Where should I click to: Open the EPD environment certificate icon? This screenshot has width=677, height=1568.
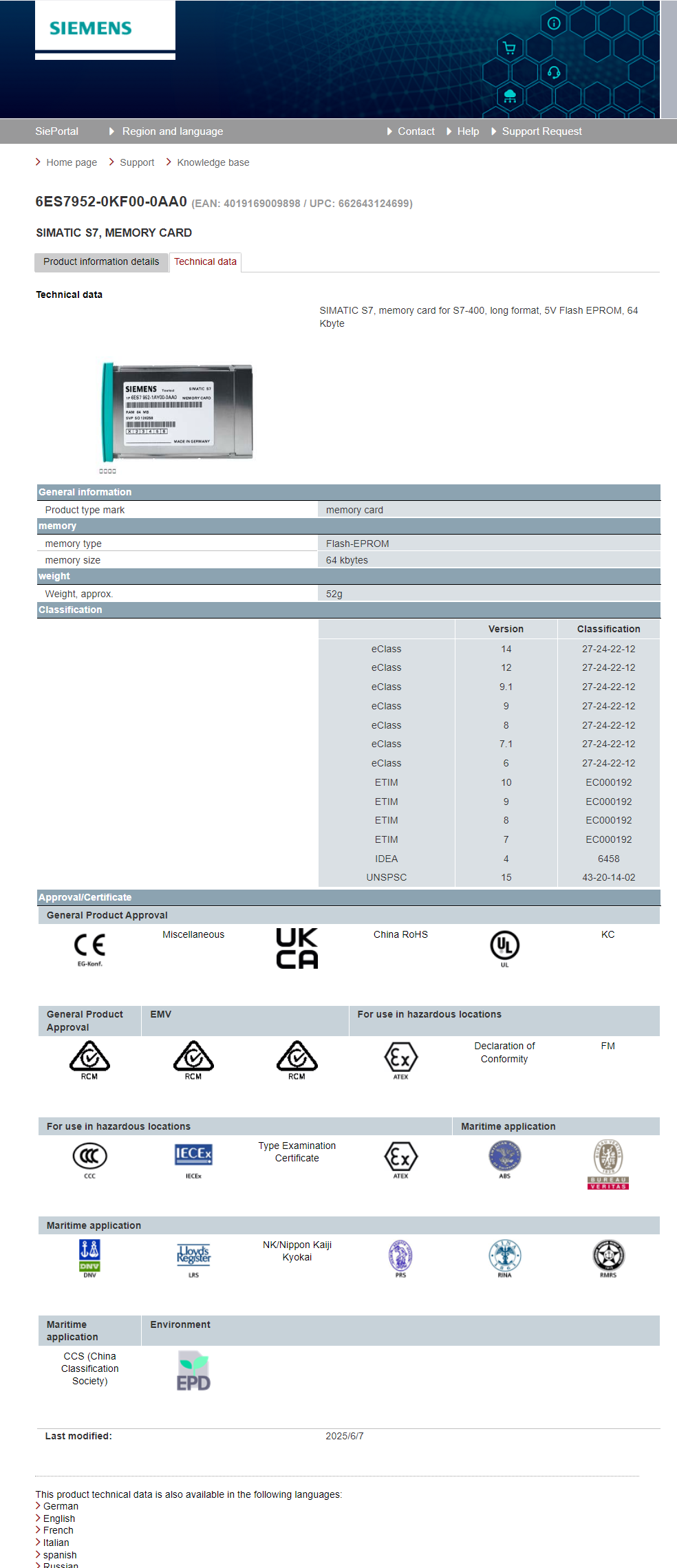[193, 1371]
